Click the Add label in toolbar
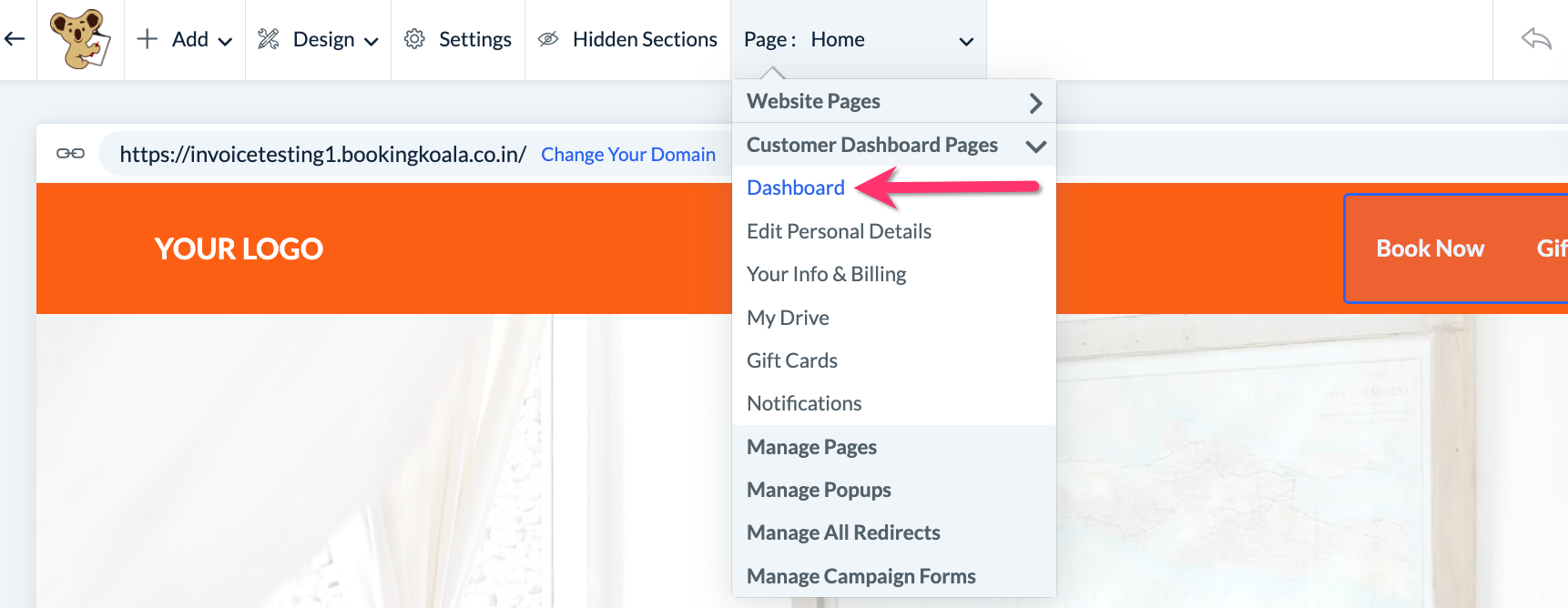The height and width of the screenshot is (608, 1568). [190, 39]
